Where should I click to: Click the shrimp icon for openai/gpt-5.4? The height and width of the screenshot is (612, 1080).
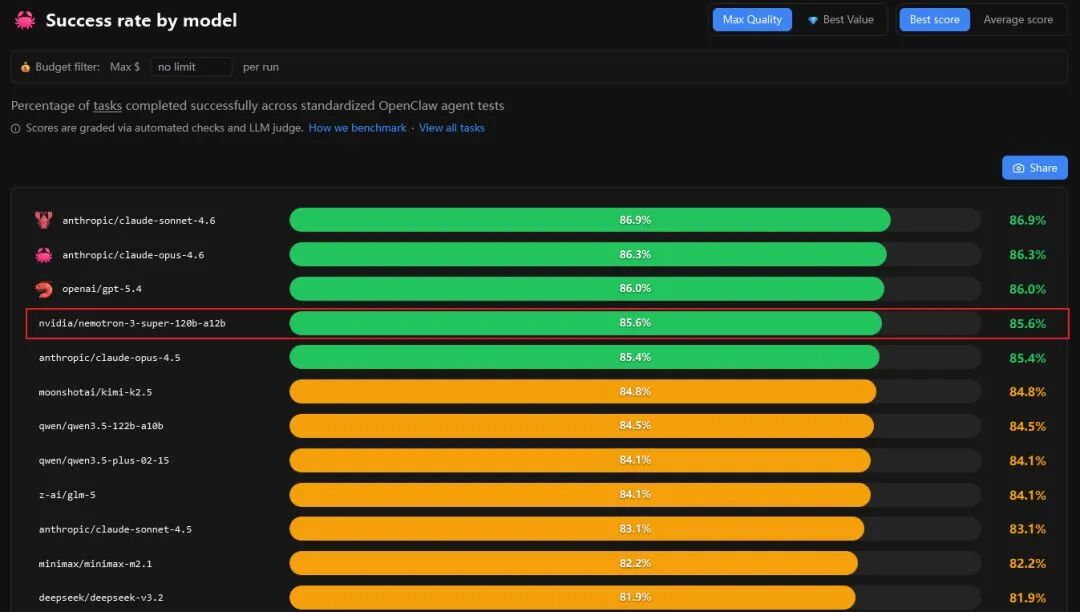43,289
